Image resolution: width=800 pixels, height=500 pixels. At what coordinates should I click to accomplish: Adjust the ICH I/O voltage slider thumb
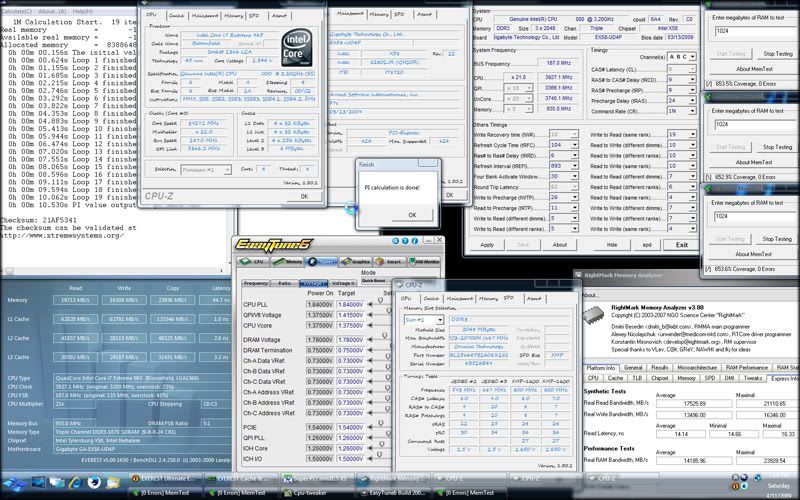pos(380,455)
